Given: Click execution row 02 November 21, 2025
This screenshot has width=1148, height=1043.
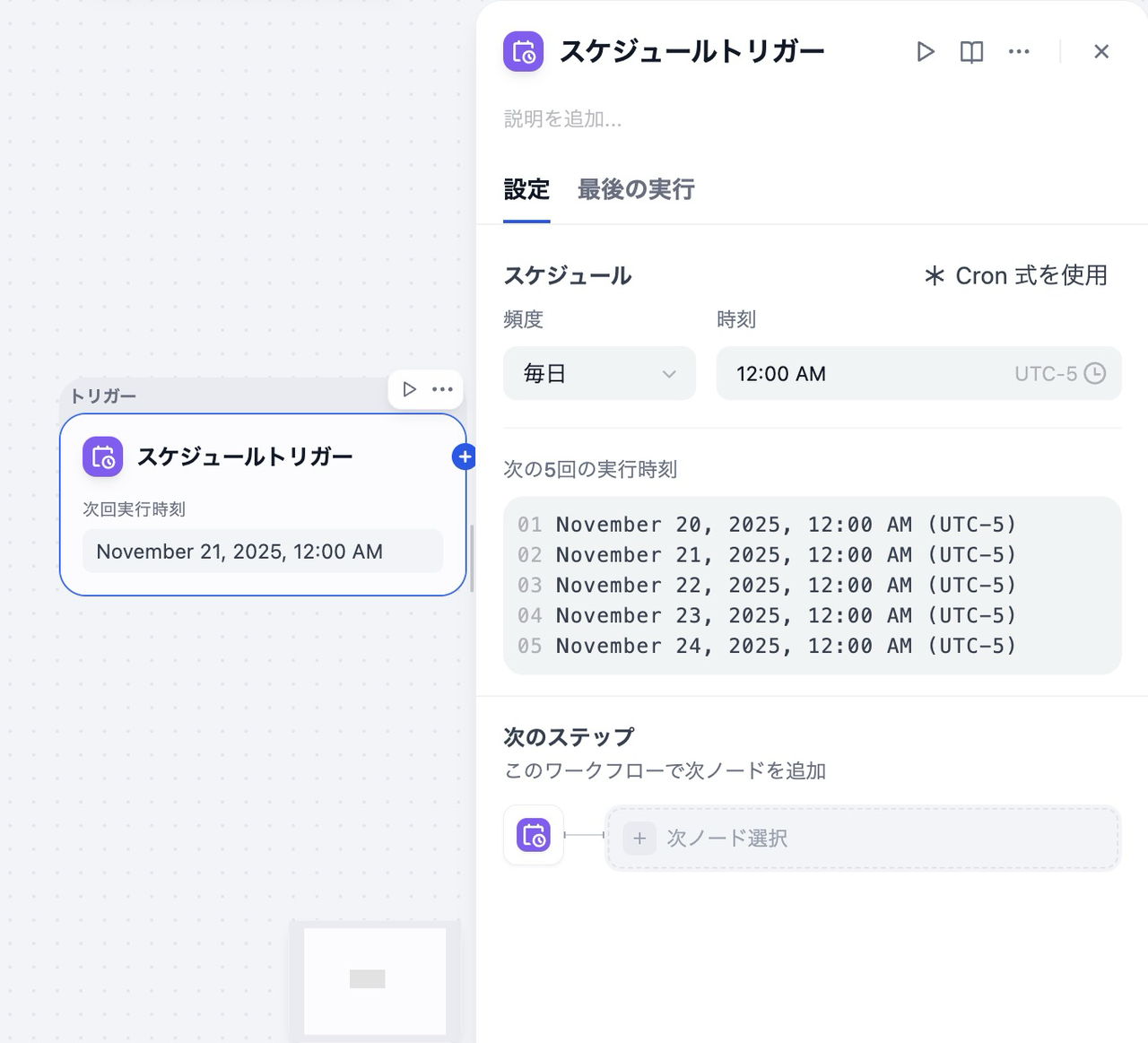Looking at the screenshot, I should 768,554.
